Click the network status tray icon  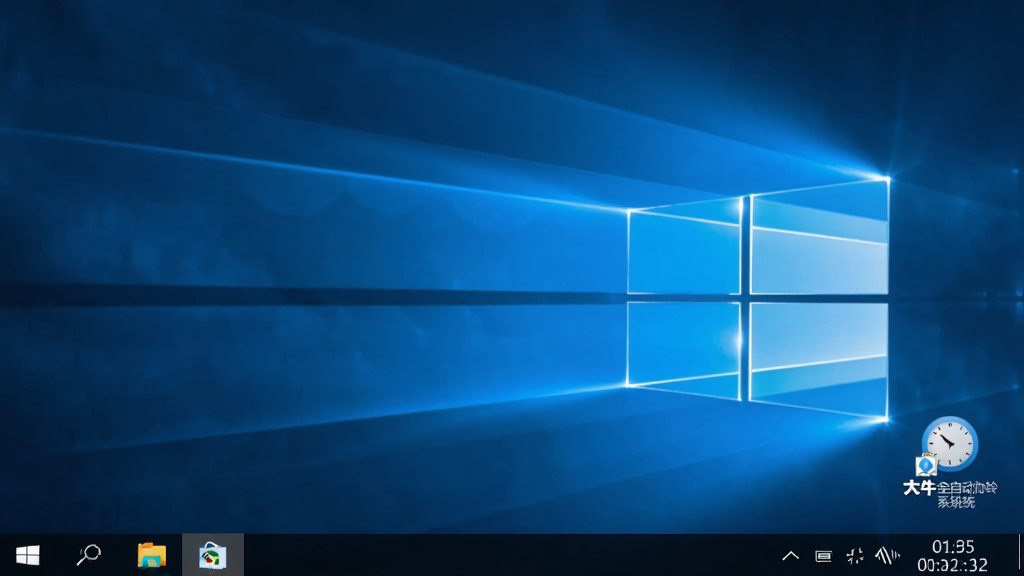pyautogui.click(x=855, y=556)
